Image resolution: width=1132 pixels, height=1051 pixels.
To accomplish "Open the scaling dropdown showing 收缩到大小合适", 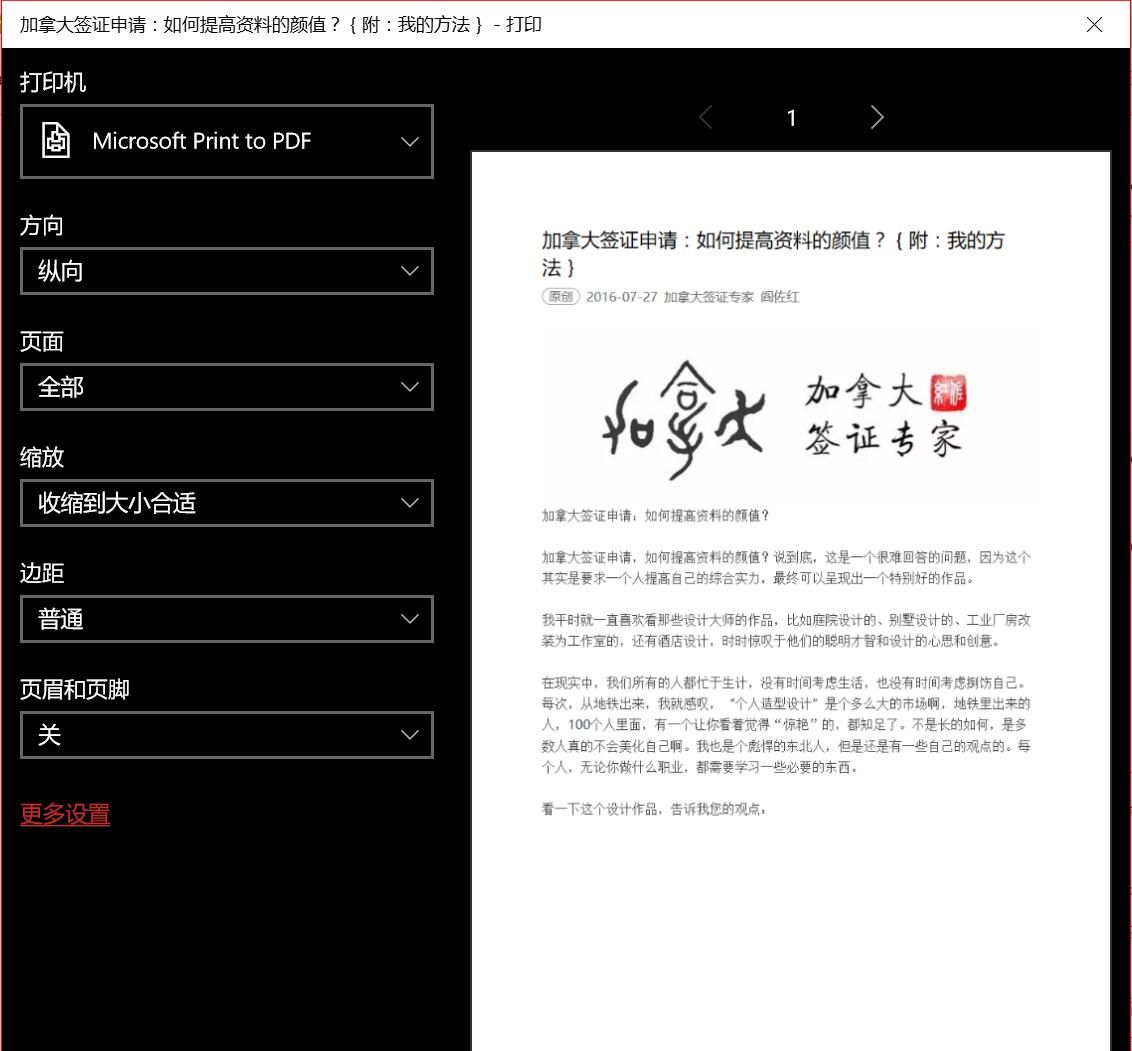I will [x=227, y=503].
